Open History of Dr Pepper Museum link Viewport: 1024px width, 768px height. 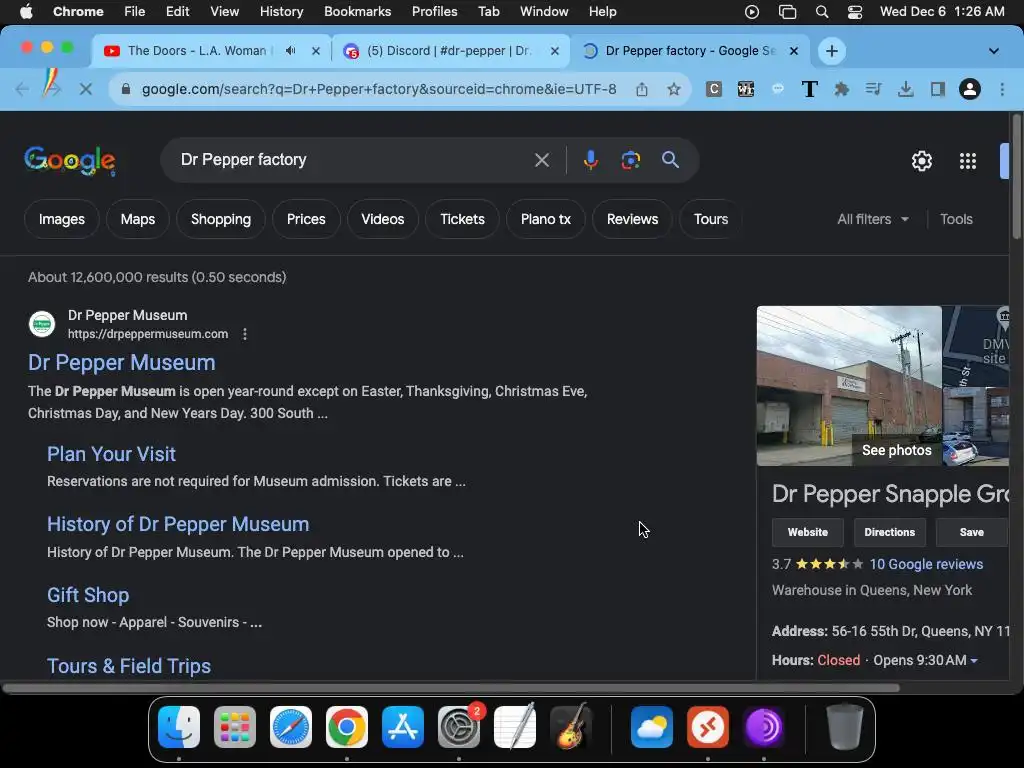[178, 524]
